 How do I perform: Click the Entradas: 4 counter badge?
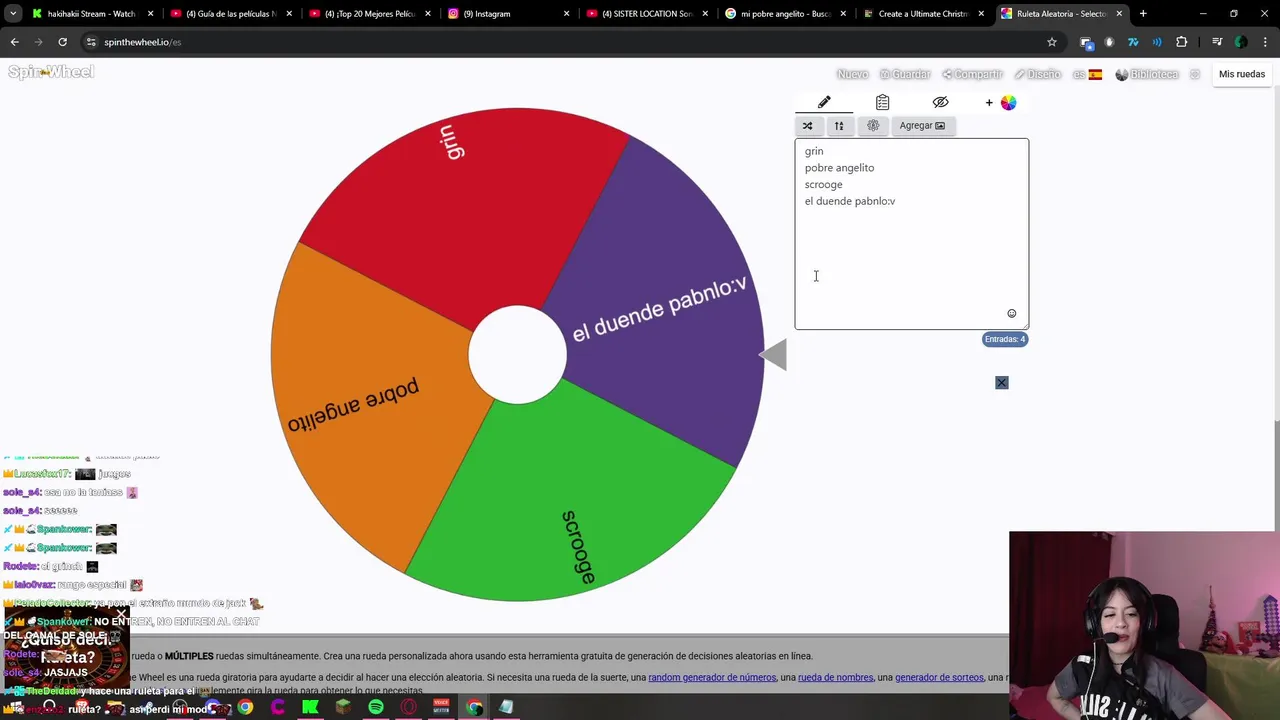[1005, 339]
